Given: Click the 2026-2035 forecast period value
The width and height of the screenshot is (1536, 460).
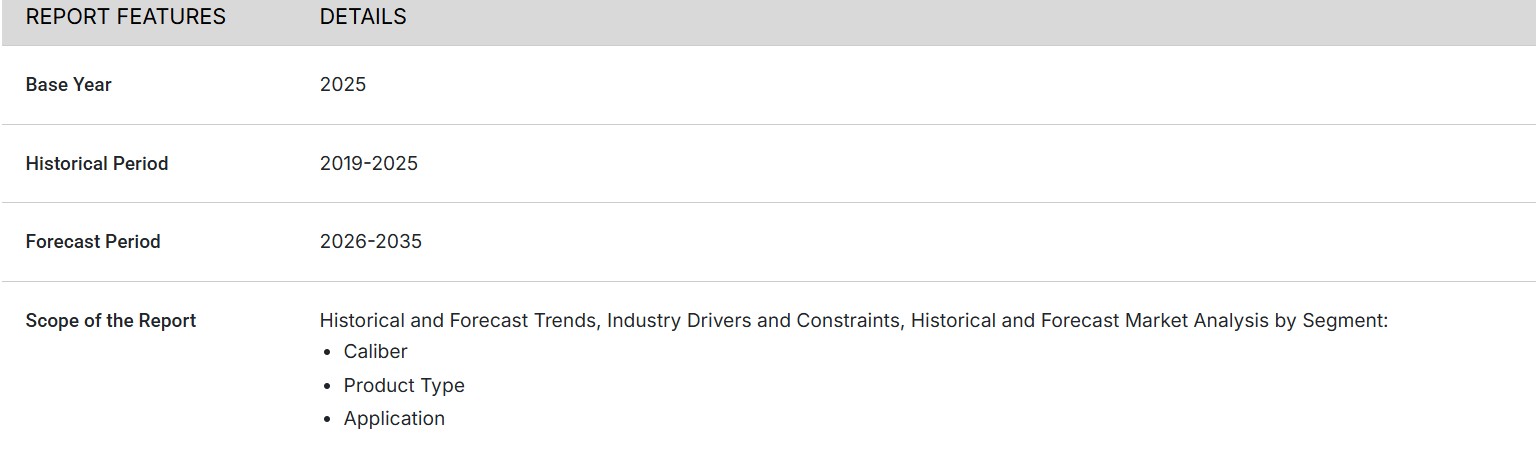Looking at the screenshot, I should pyautogui.click(x=371, y=242).
